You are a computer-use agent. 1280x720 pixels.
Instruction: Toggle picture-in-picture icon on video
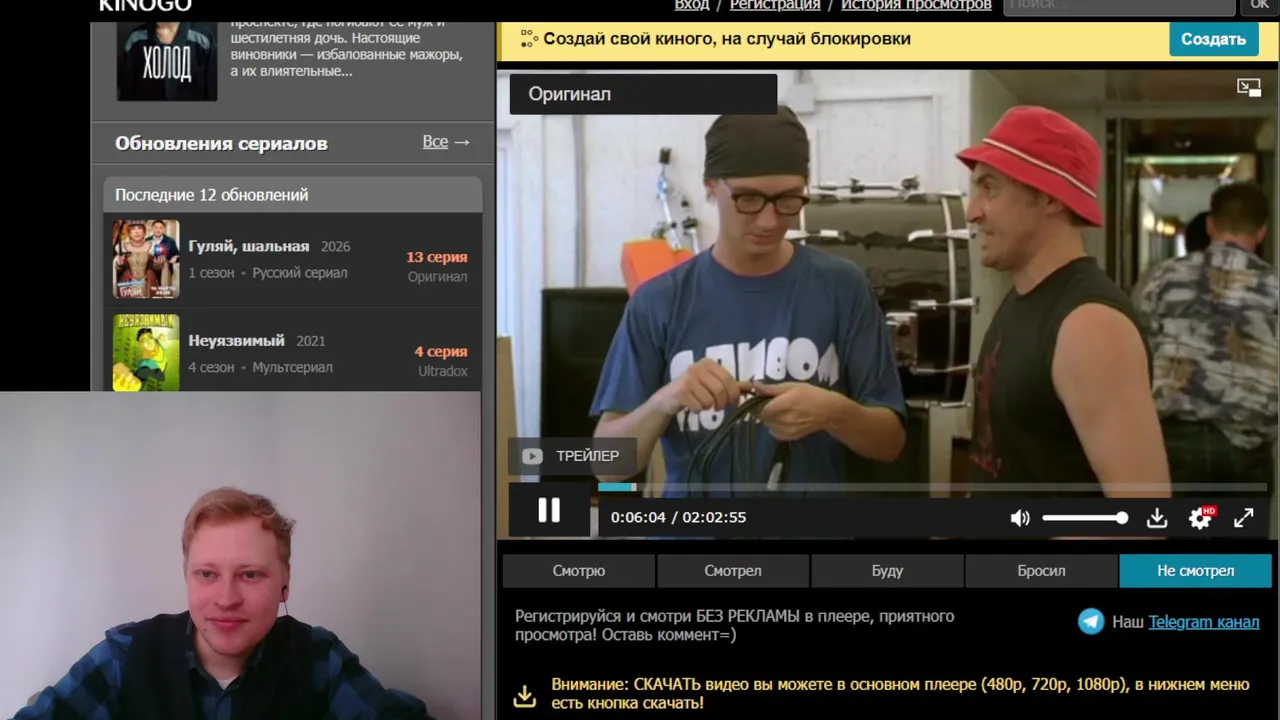(1249, 88)
